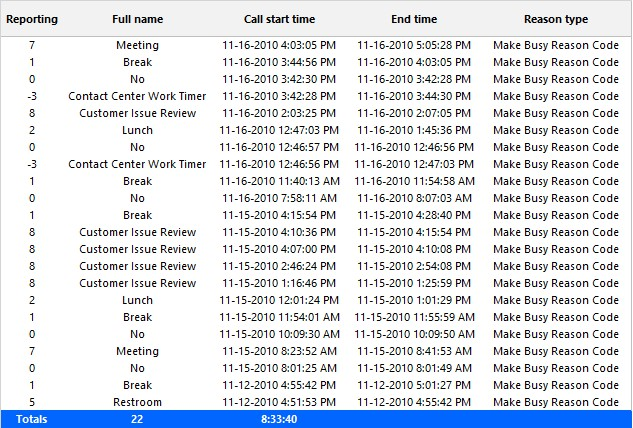The image size is (633, 428).
Task: Sort by the Reporting column header
Action: tap(32, 19)
